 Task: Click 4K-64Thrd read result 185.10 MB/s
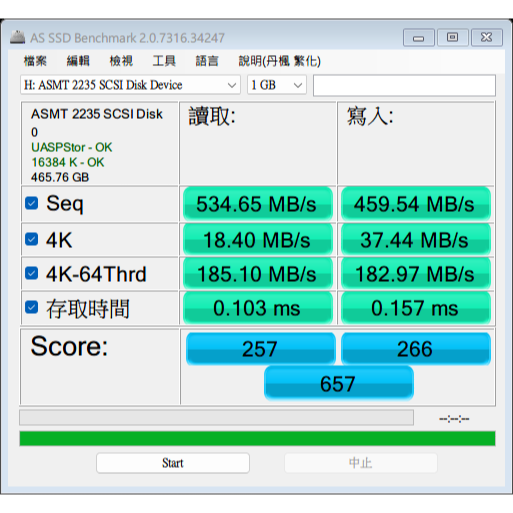pos(258,274)
